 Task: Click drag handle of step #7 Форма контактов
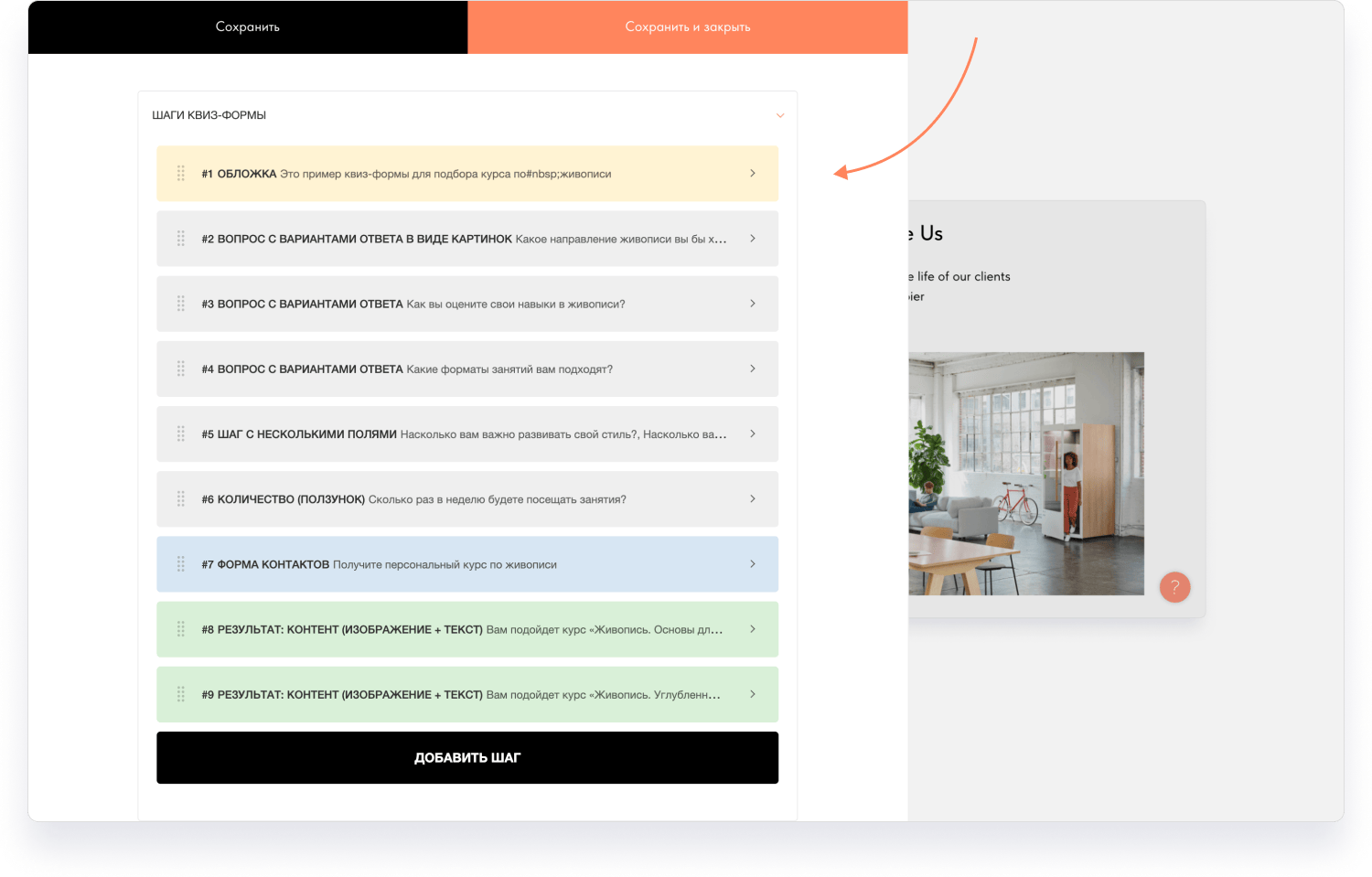pos(181,564)
